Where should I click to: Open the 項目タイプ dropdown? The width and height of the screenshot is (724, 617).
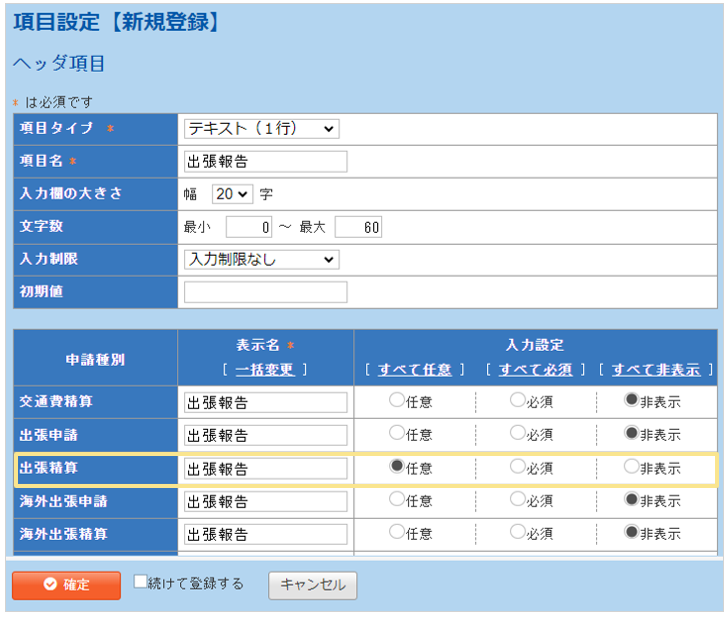pyautogui.click(x=262, y=129)
